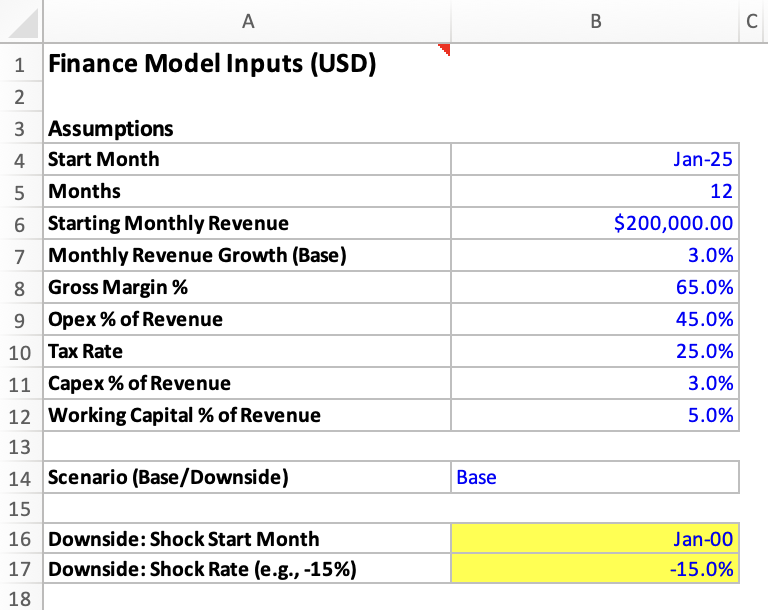The image size is (768, 610).
Task: Select column C header
Action: (753, 22)
